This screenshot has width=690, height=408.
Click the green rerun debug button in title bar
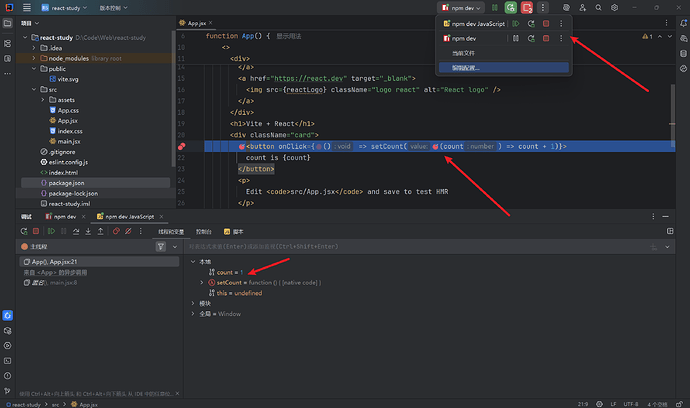coord(510,7)
